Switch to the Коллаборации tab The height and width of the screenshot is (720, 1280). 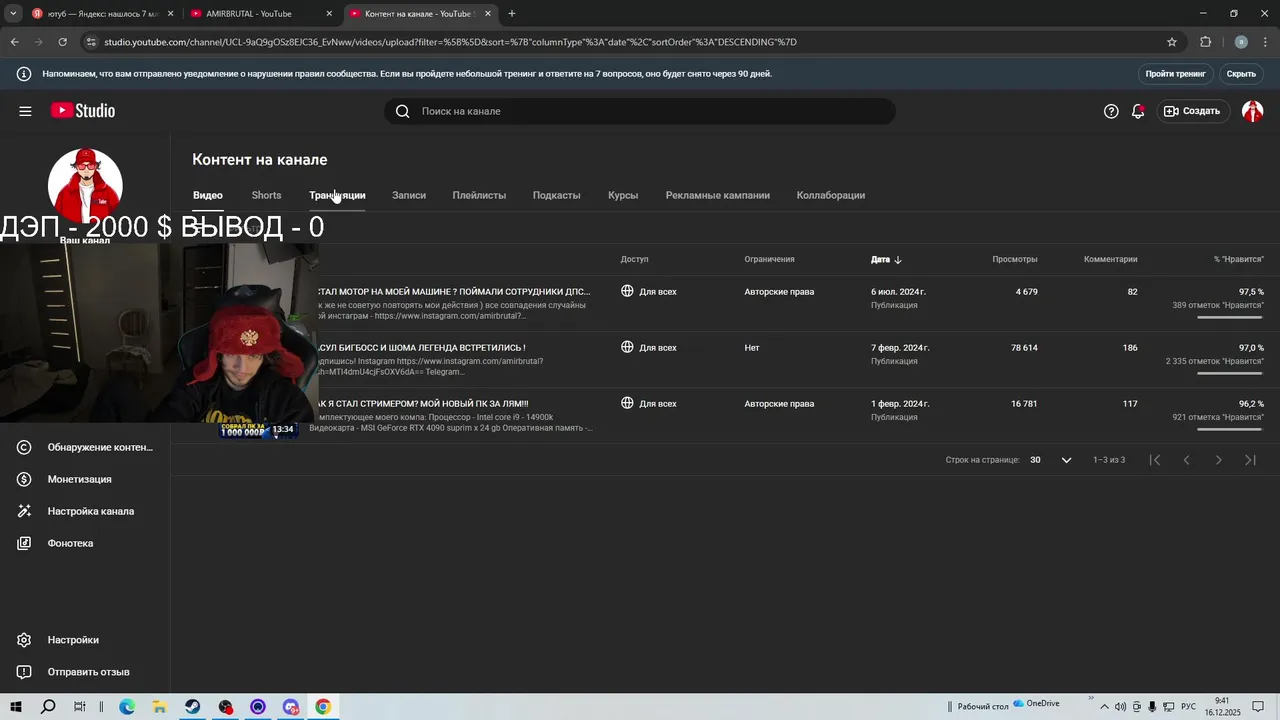pyautogui.click(x=831, y=195)
